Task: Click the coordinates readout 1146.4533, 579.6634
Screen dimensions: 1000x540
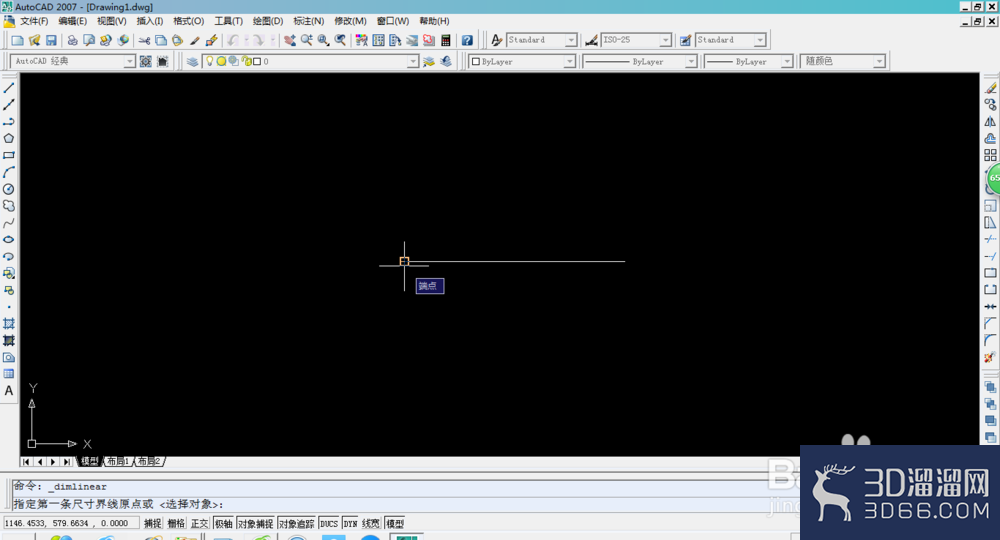Action: [x=70, y=523]
